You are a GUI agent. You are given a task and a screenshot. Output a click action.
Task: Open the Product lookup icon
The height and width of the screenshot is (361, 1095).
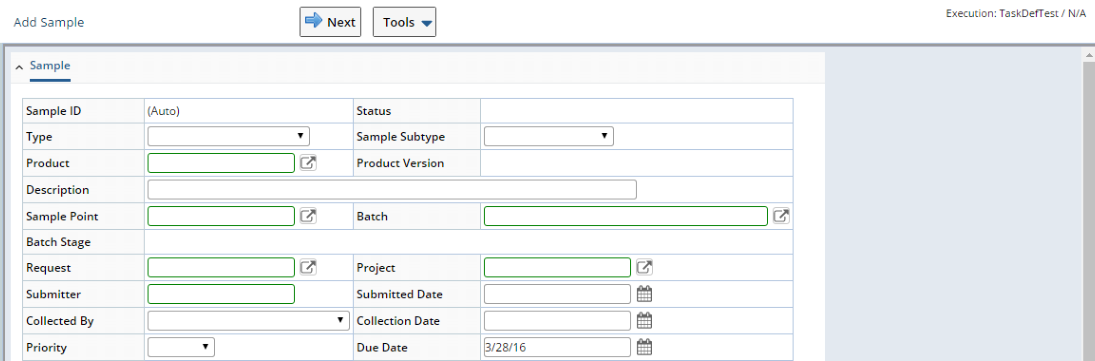(x=308, y=163)
